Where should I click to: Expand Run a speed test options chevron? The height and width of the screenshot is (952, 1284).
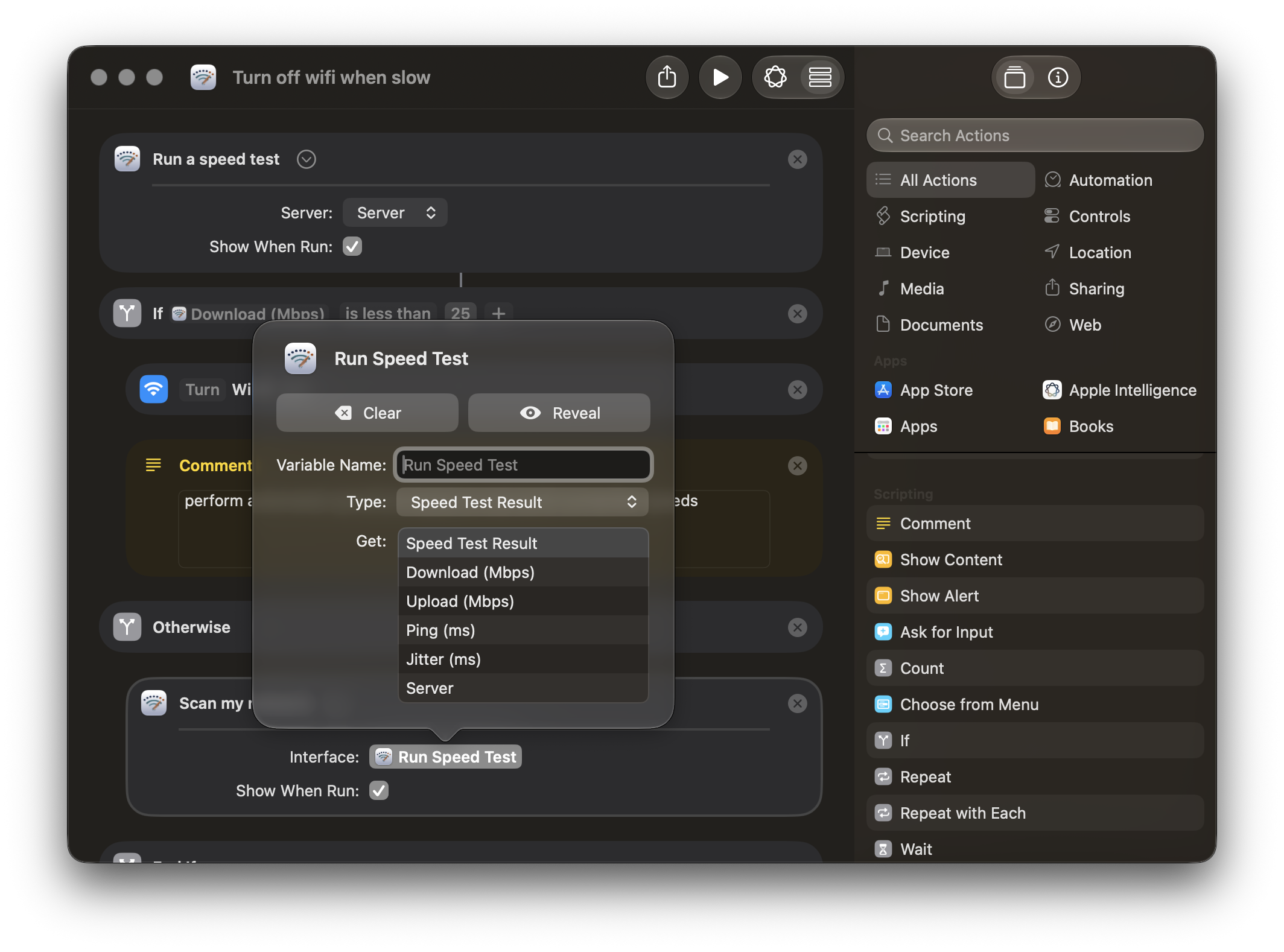(307, 159)
